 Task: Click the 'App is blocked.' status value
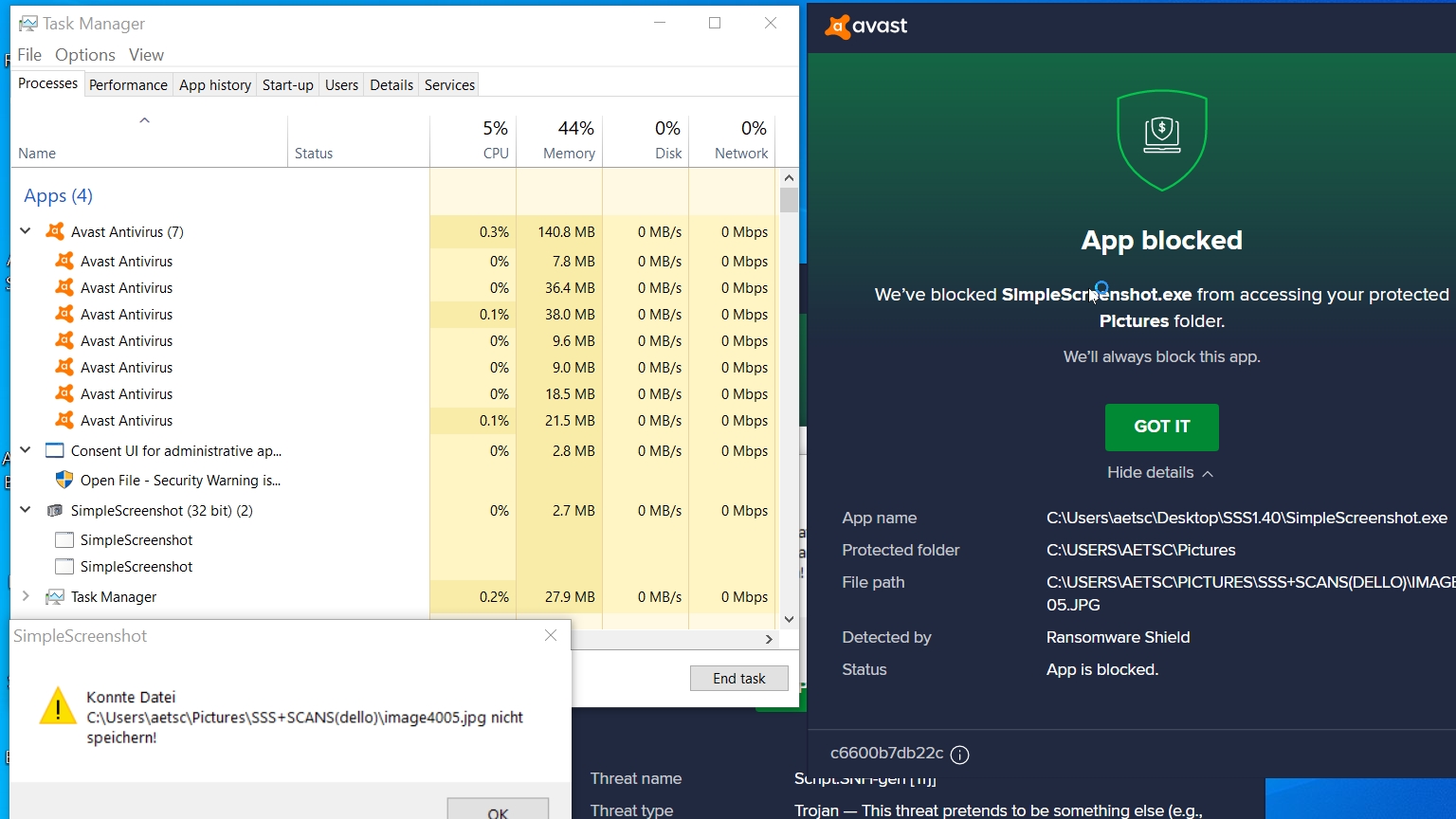1101,669
